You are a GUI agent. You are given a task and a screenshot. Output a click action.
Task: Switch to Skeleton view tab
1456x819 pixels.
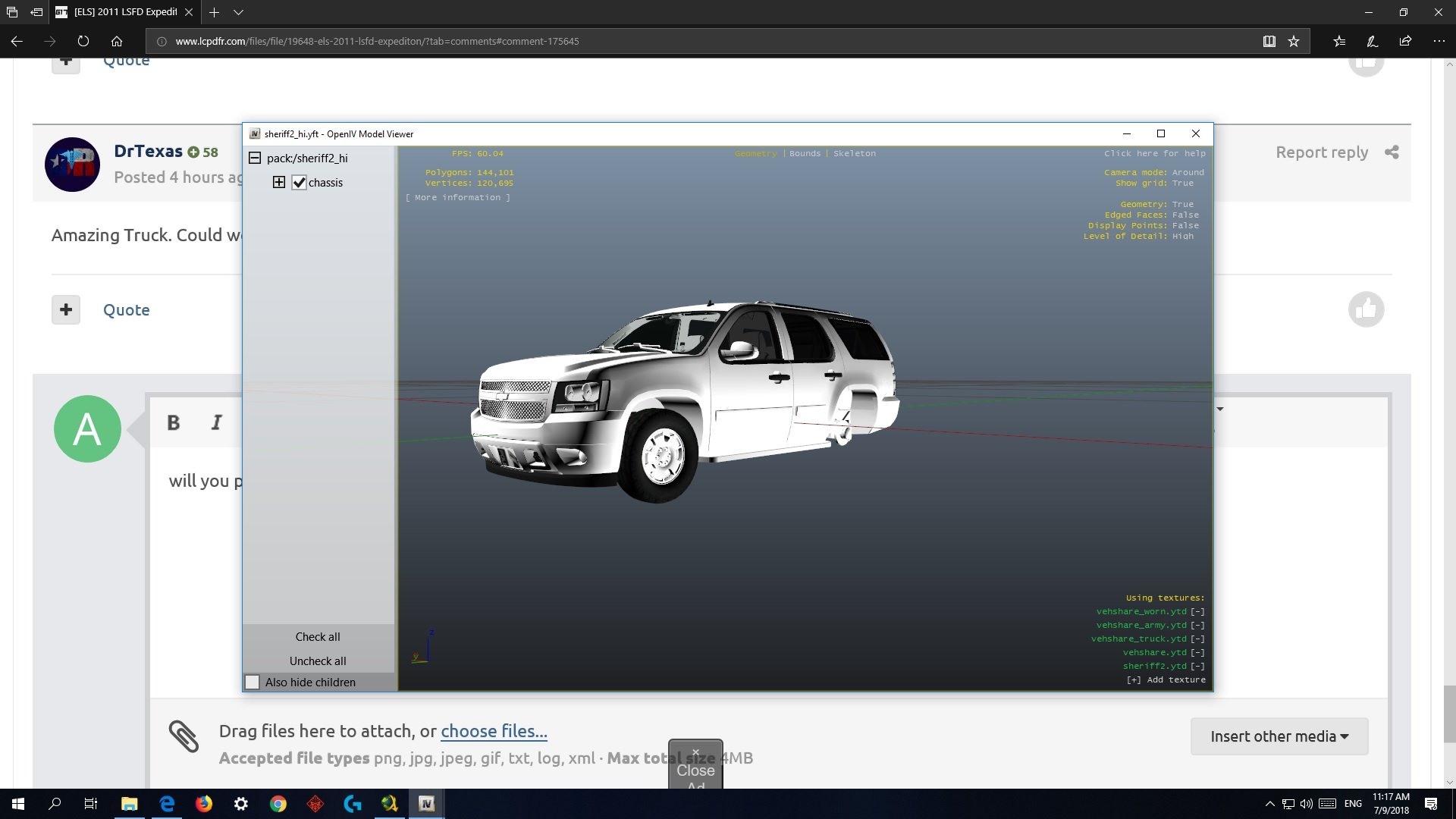pyautogui.click(x=854, y=153)
